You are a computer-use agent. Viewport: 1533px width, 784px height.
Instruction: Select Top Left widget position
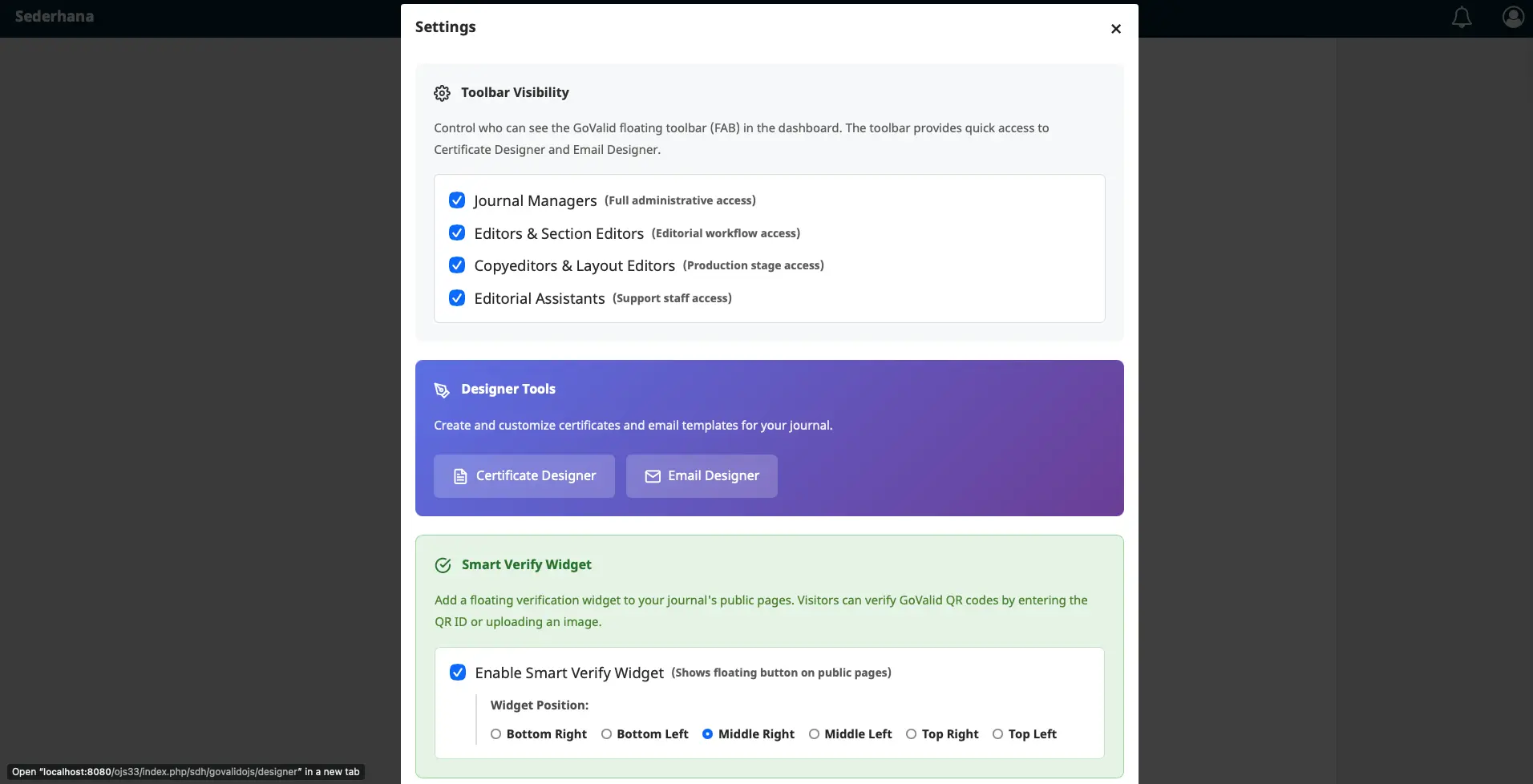click(x=997, y=734)
